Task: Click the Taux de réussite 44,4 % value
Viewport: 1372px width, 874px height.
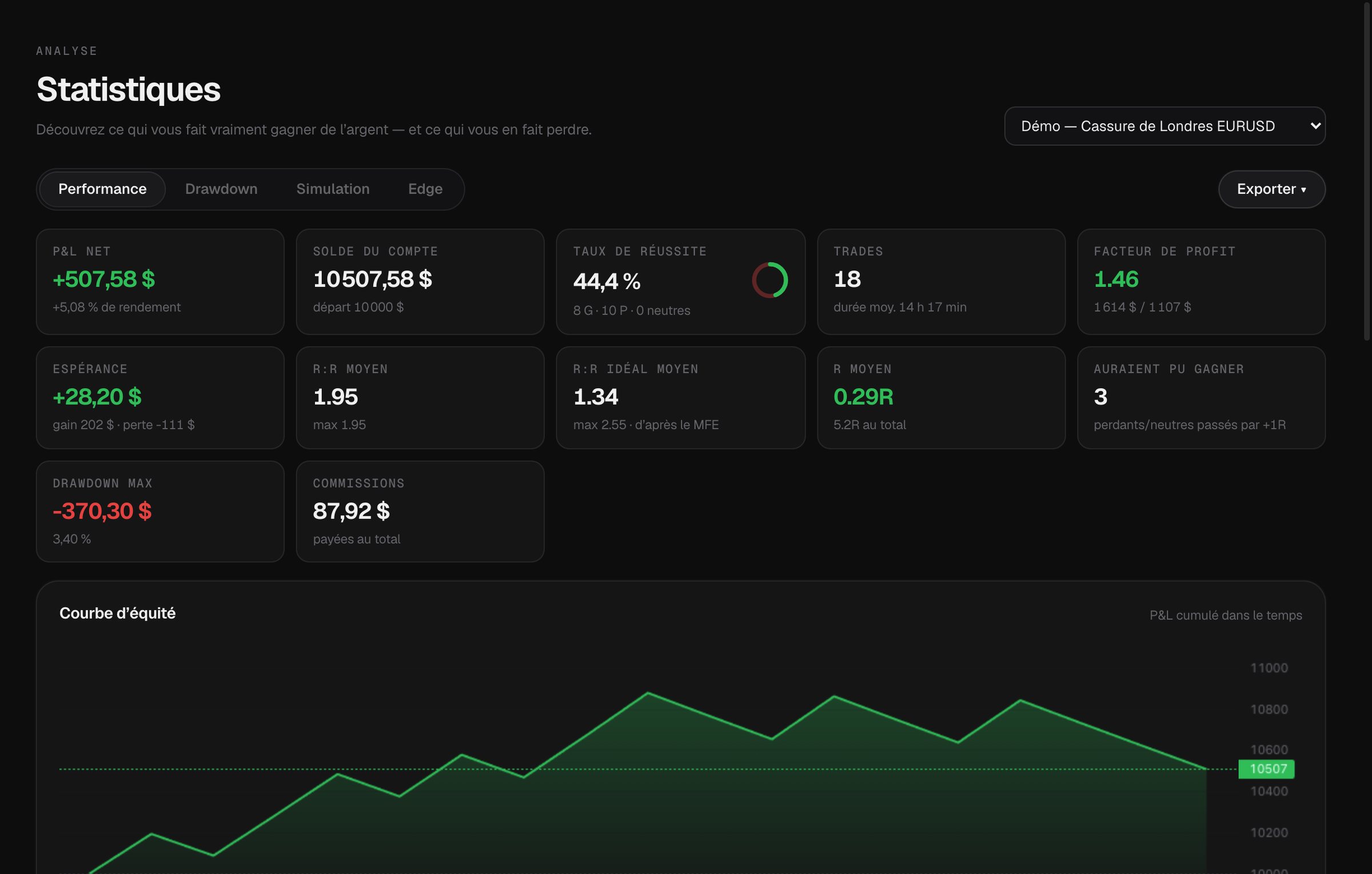Action: tap(607, 282)
